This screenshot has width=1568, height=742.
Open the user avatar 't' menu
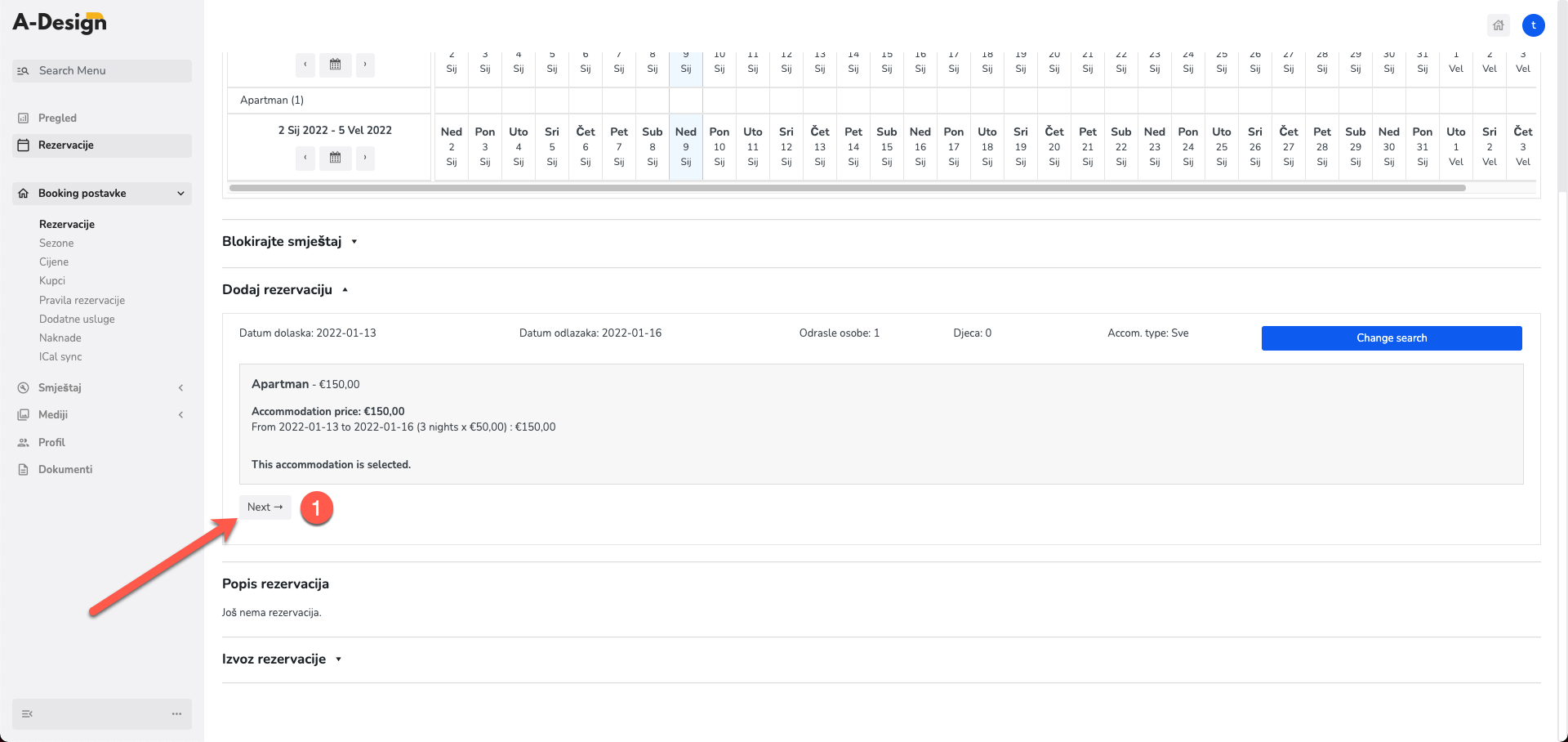click(1533, 25)
